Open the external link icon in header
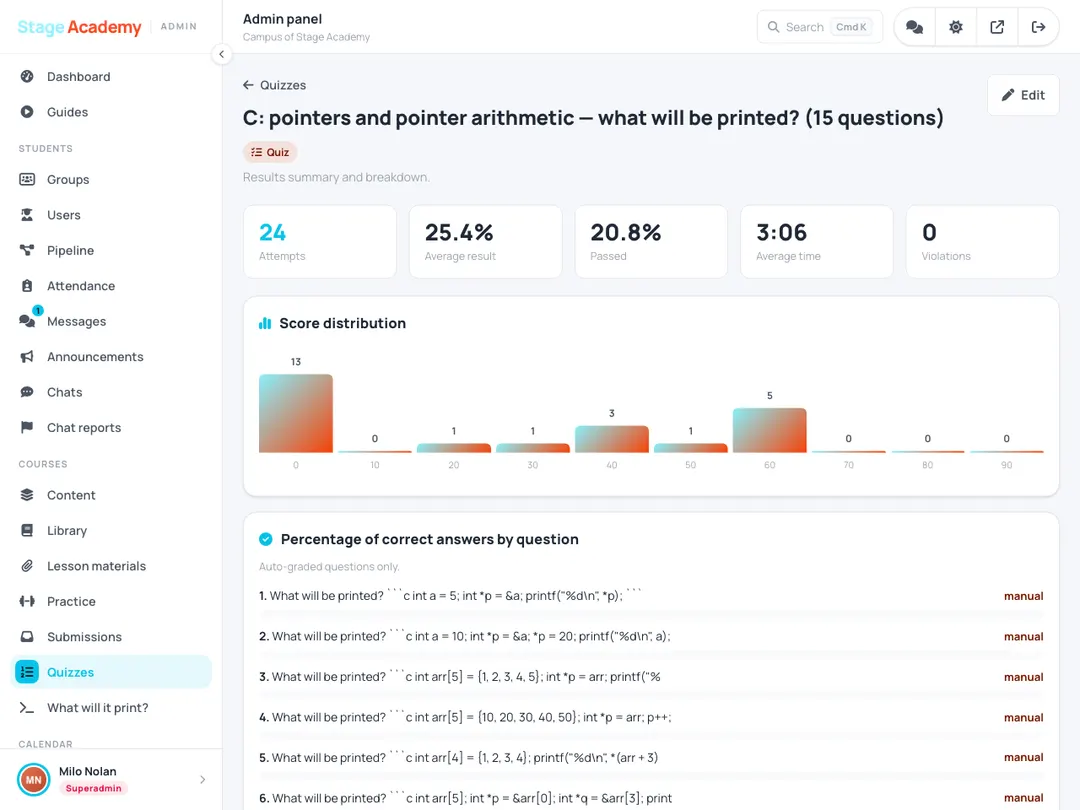 click(x=997, y=27)
